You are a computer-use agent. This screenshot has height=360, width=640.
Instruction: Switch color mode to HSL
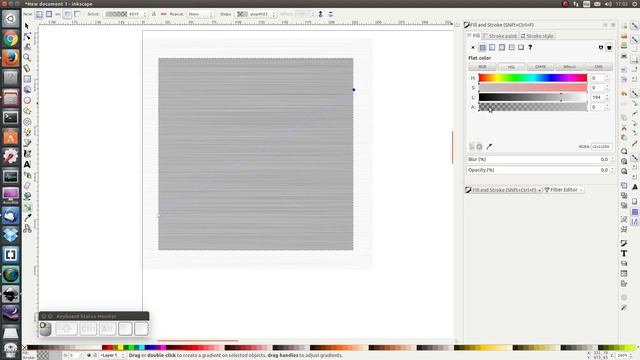tap(511, 67)
